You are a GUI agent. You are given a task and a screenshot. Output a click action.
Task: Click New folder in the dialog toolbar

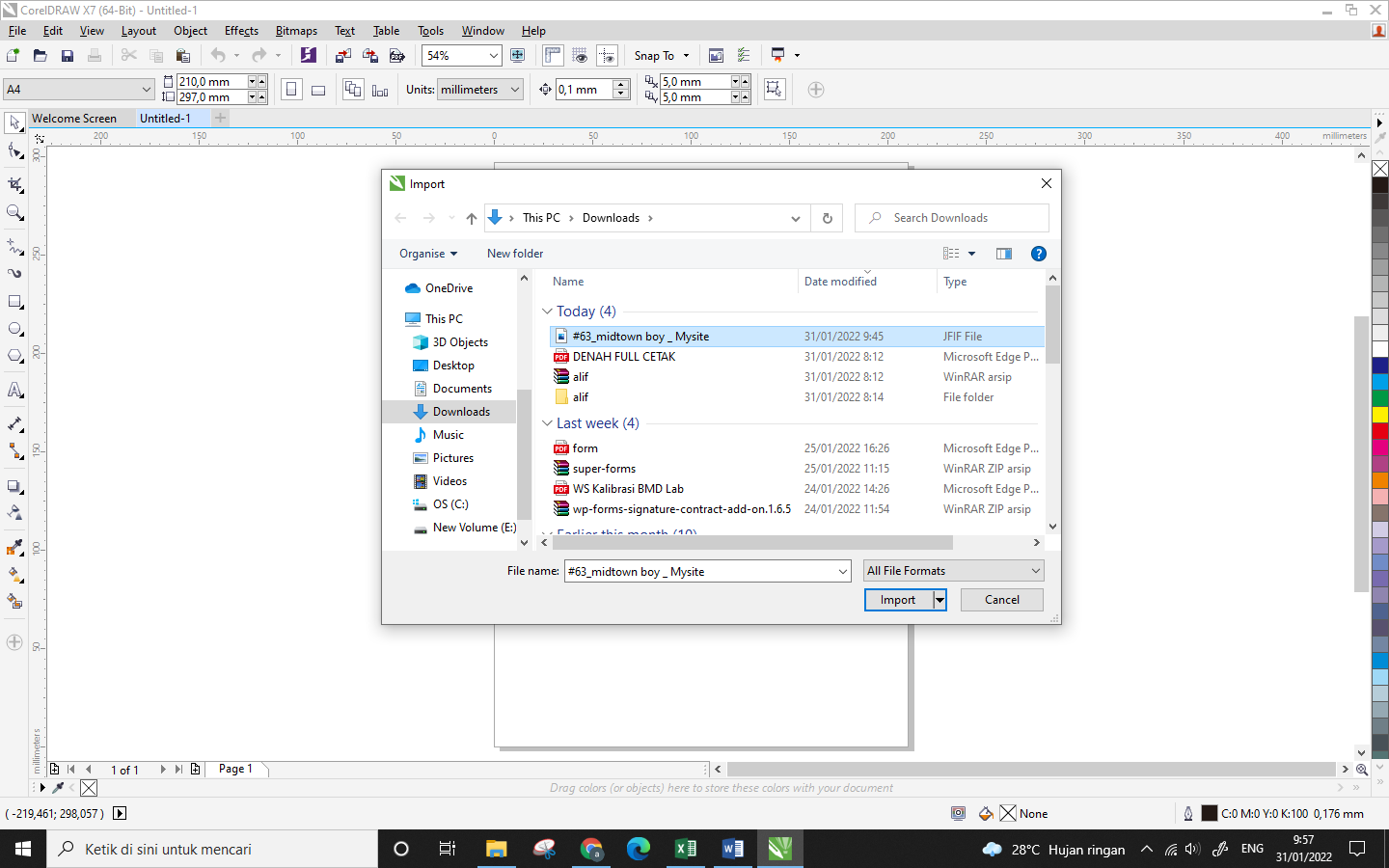click(515, 254)
